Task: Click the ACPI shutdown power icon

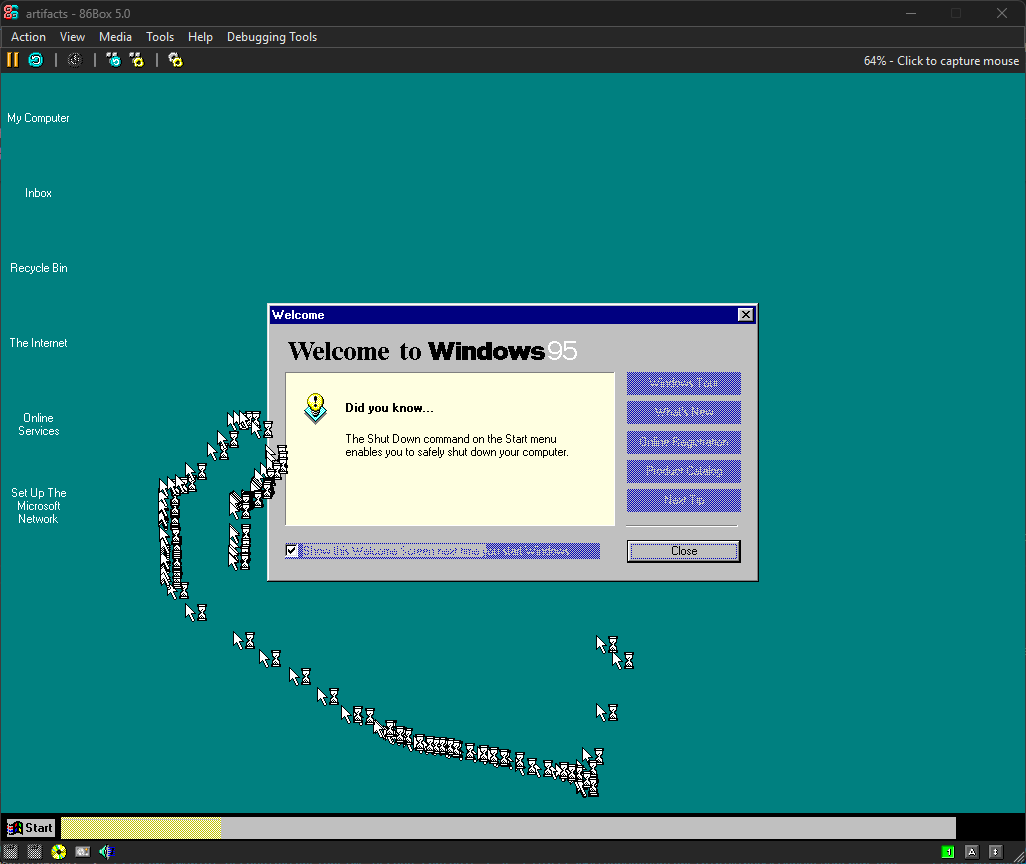Action: point(75,60)
